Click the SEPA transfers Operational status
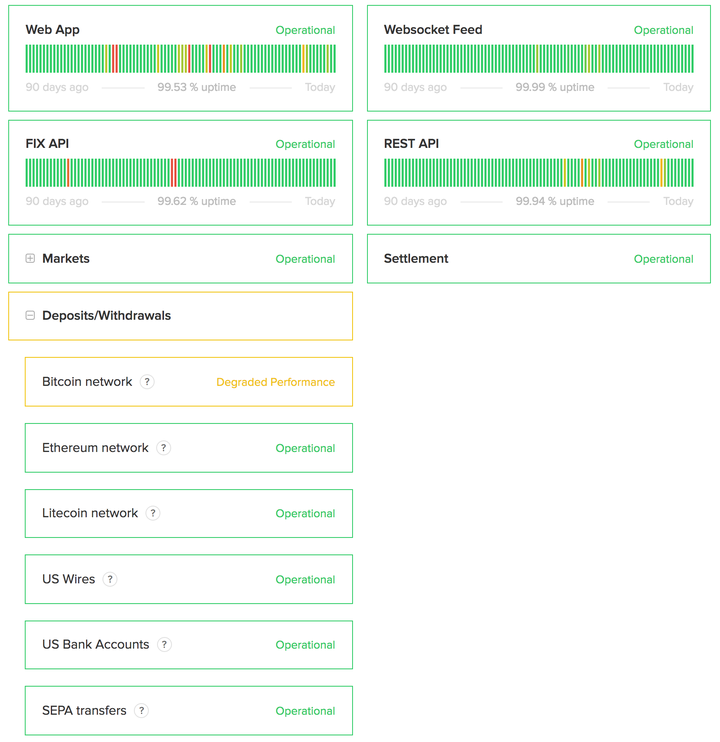This screenshot has width=720, height=742. click(305, 711)
